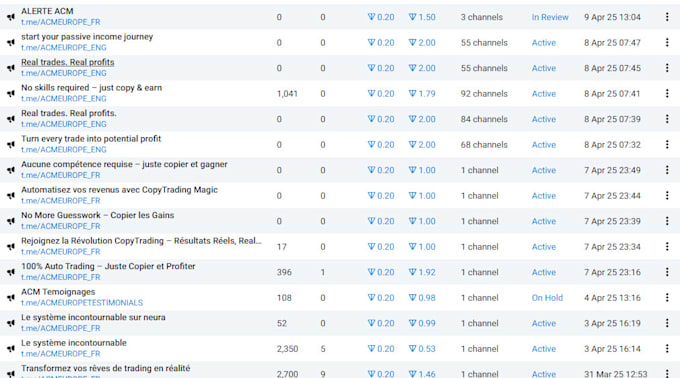Click the date 3 Apr 25 16:19

pyautogui.click(x=612, y=323)
